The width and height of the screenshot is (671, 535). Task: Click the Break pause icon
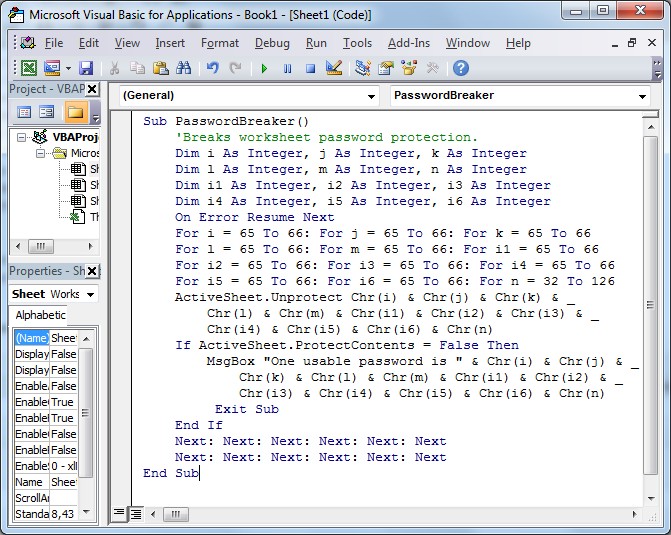(288, 68)
